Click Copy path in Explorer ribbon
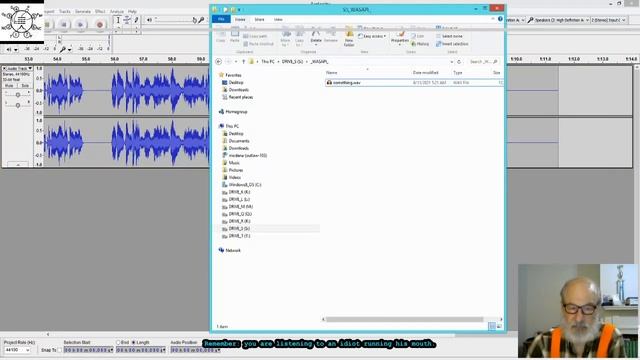640x360 pixels. pyautogui.click(x=255, y=36)
